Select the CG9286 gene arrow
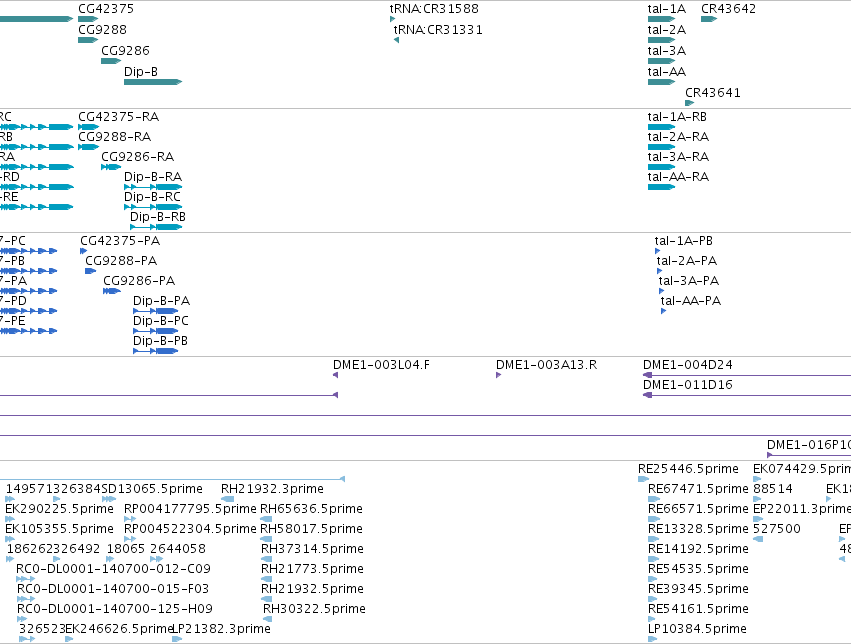The width and height of the screenshot is (851, 644). (111, 61)
